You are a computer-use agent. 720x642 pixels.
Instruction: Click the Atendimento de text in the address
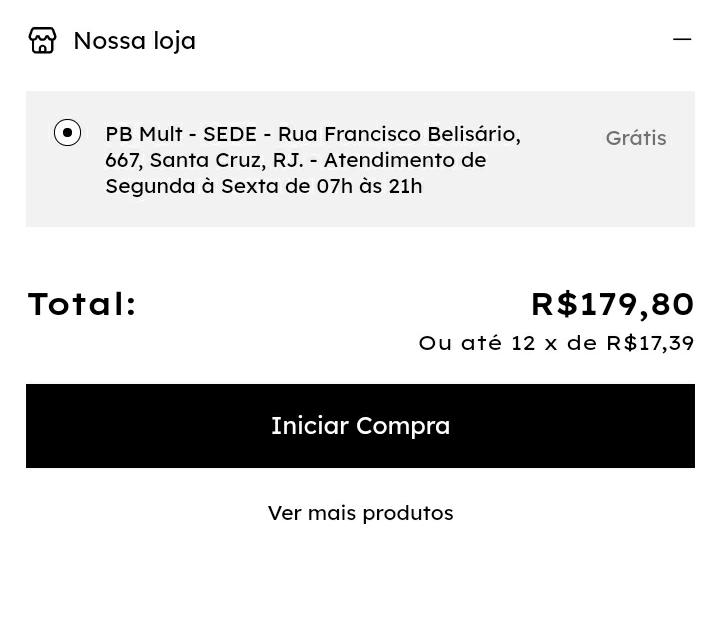pos(404,160)
